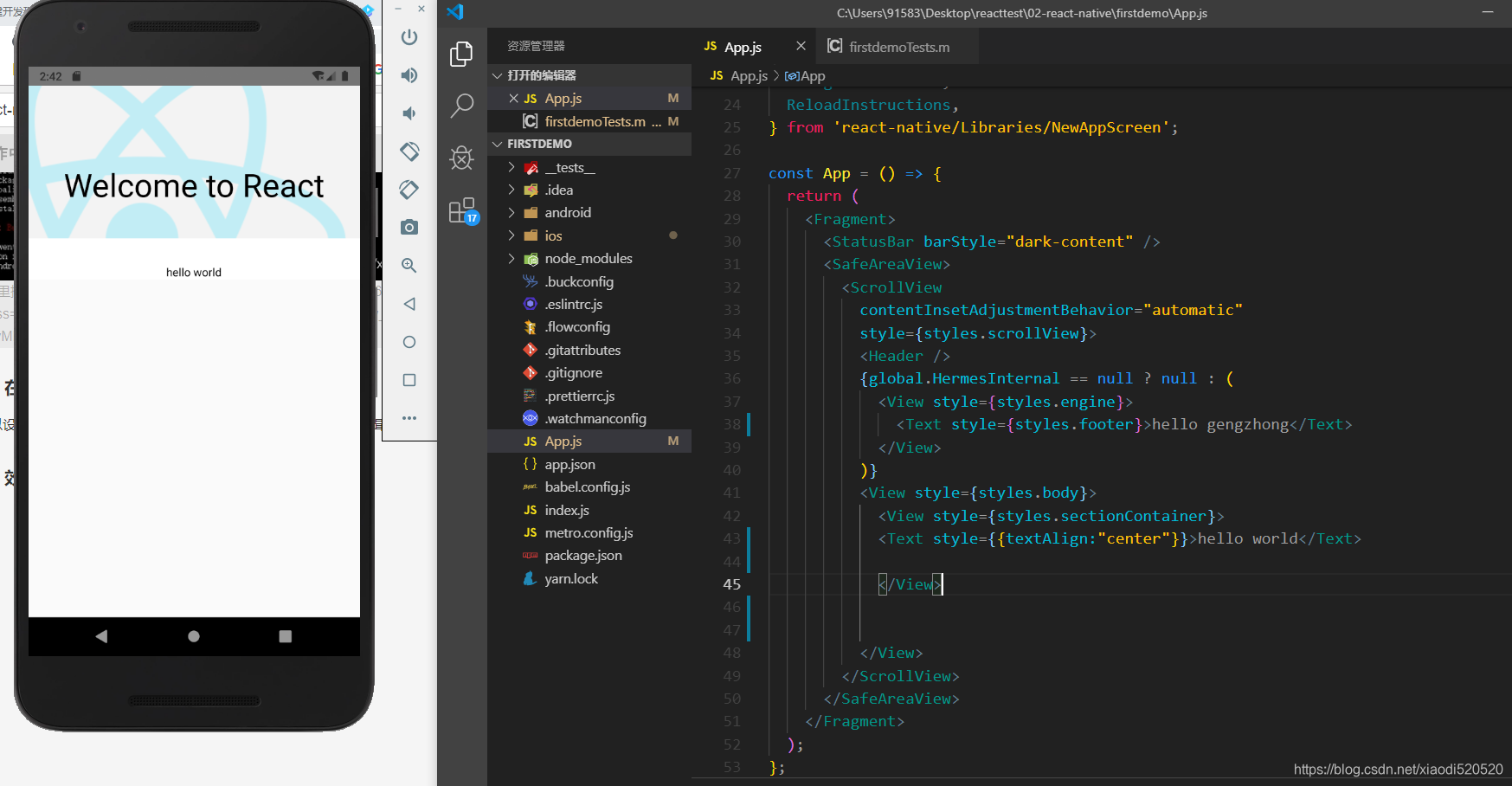
Task: Open the Run and Debug view
Action: point(462,158)
